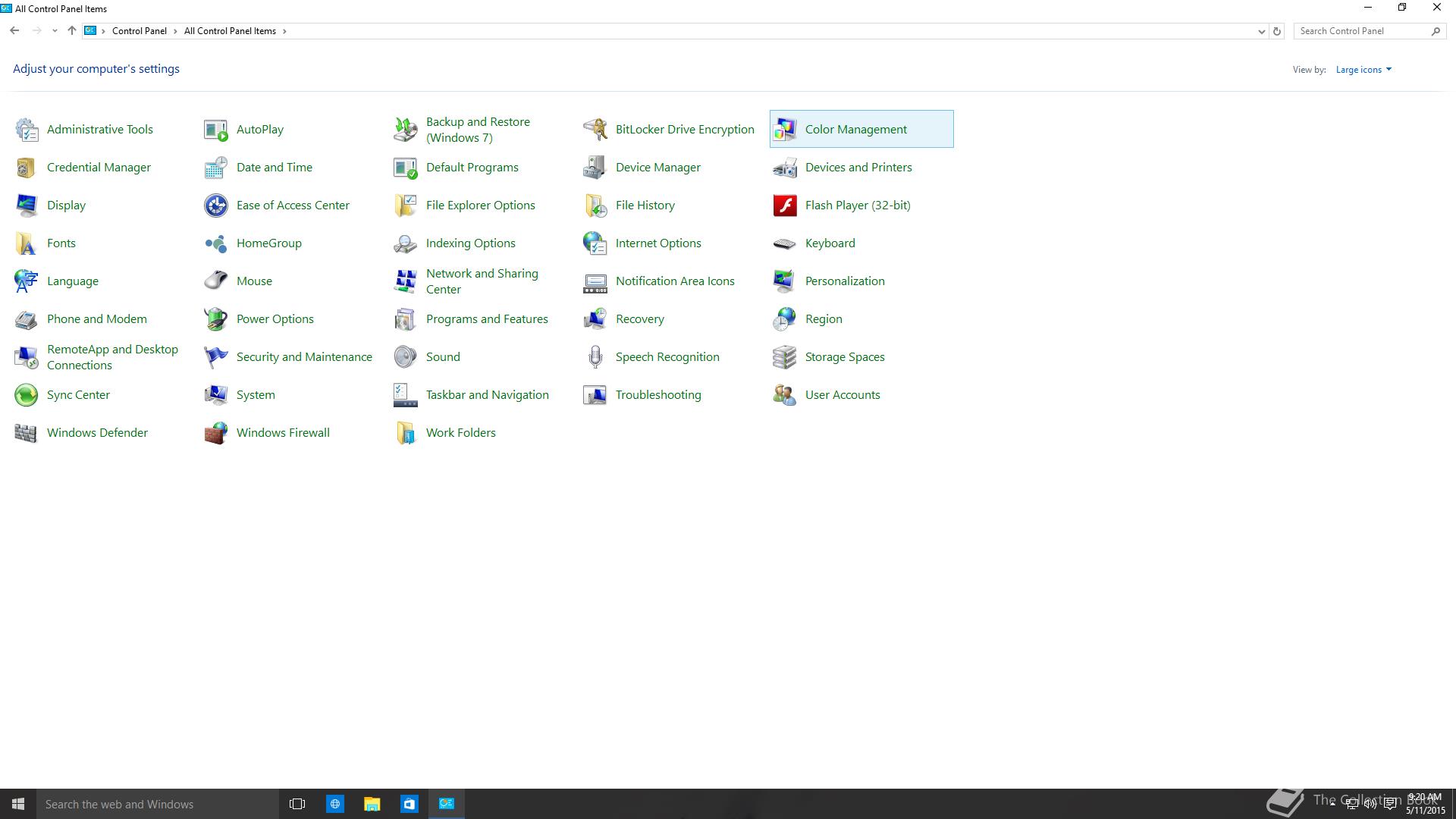Click the Search Control Panel field
This screenshot has height=819, width=1456.
pos(1370,31)
